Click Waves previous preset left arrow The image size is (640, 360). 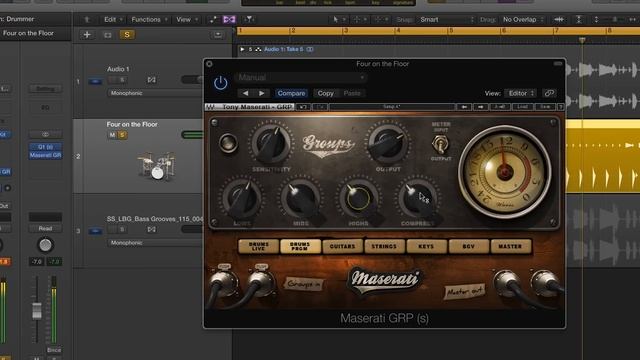464,107
